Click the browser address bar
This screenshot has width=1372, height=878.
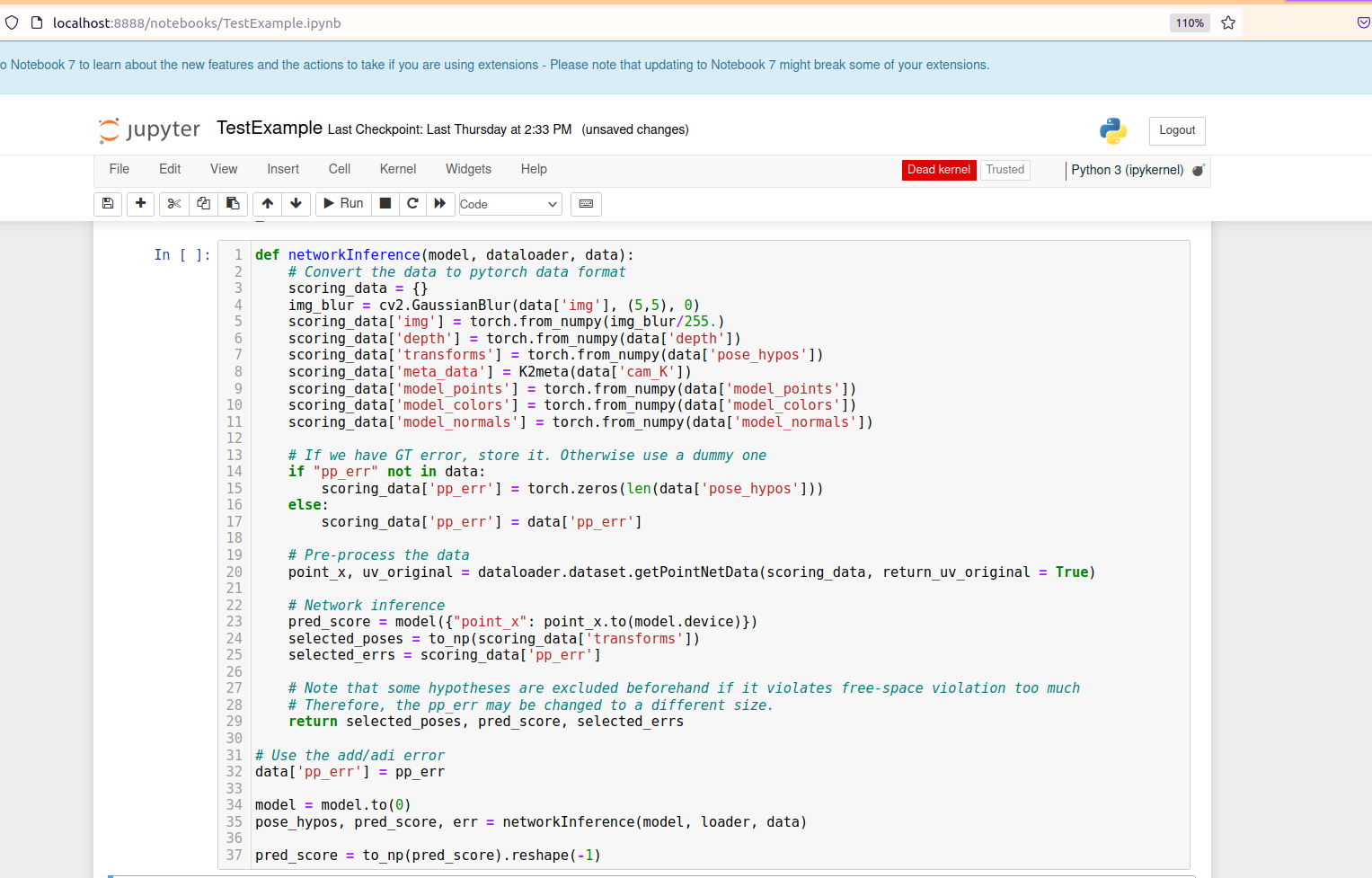[x=539, y=23]
